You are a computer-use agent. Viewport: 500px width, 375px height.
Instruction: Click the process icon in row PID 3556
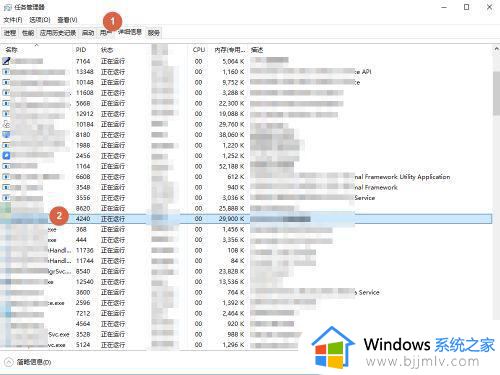6,198
